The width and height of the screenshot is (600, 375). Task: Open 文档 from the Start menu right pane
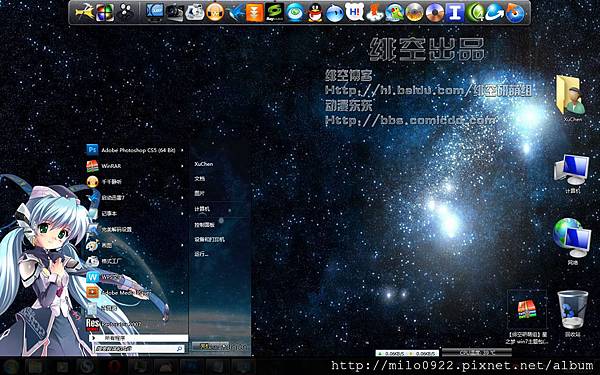(x=199, y=179)
